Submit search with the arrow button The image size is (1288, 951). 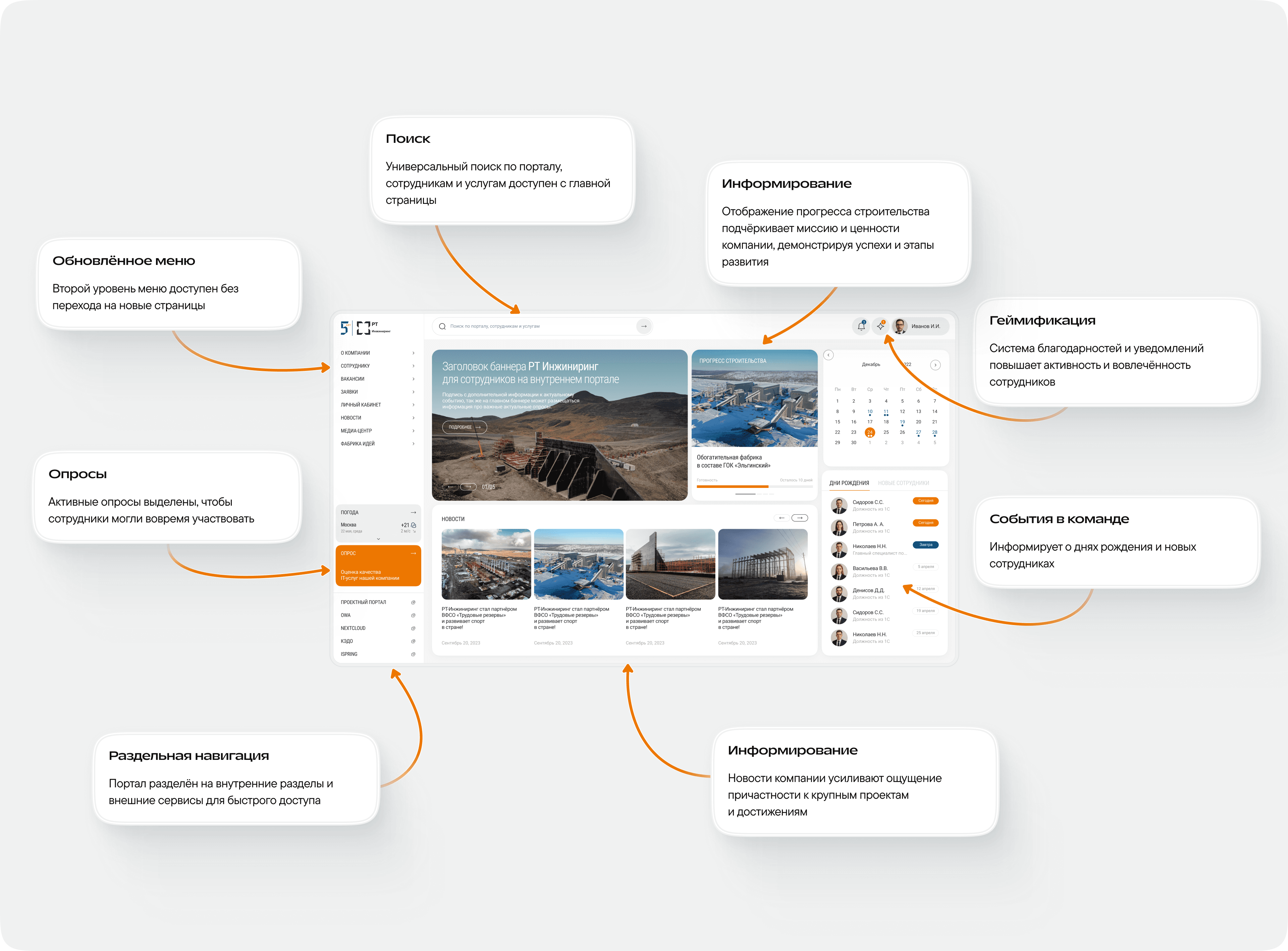pyautogui.click(x=644, y=326)
